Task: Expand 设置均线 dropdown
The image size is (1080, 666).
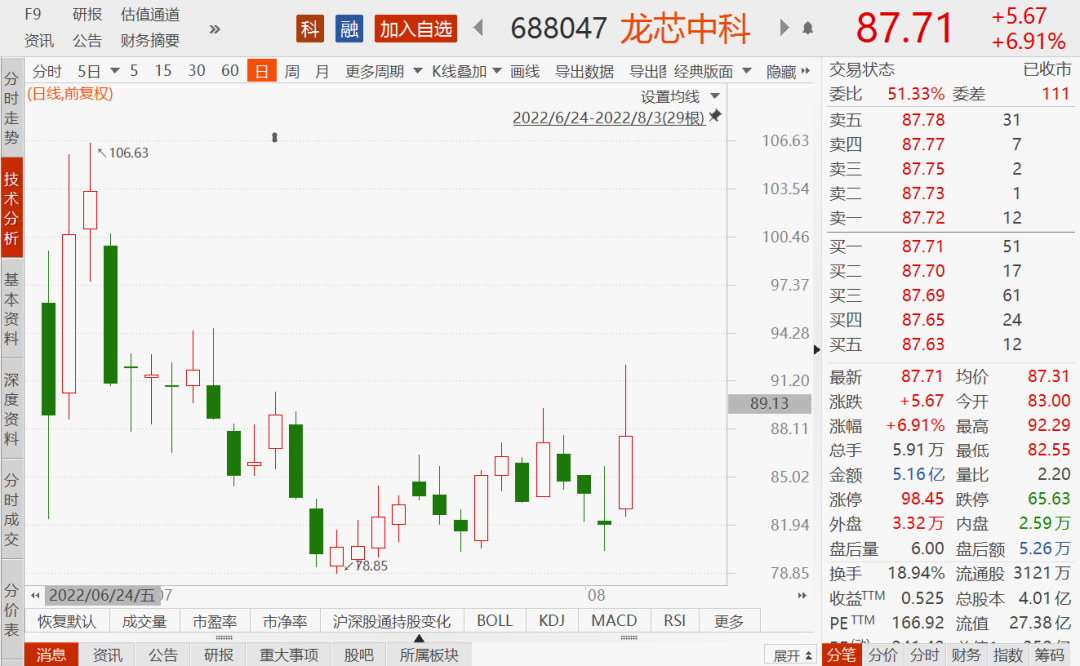Action: click(680, 96)
